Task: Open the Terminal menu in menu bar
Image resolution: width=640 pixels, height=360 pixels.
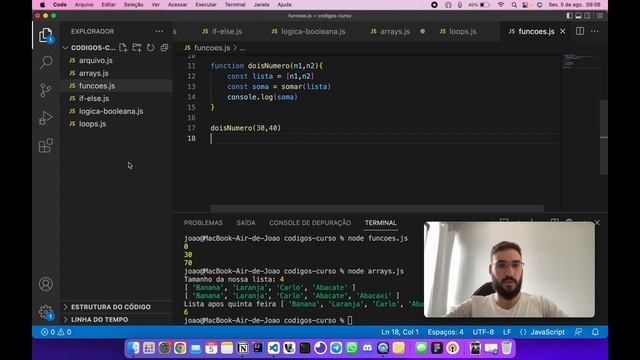Action: click(235, 5)
